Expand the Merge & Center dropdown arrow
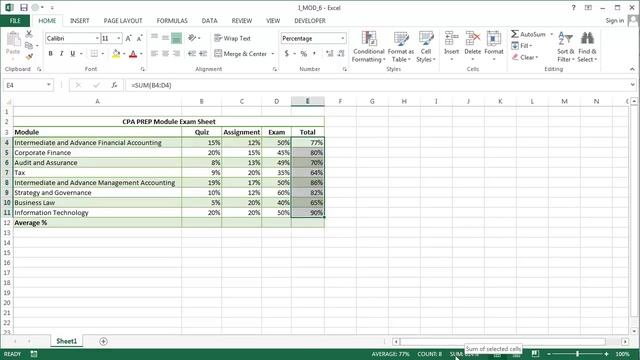This screenshot has height=360, width=640. pos(273,53)
